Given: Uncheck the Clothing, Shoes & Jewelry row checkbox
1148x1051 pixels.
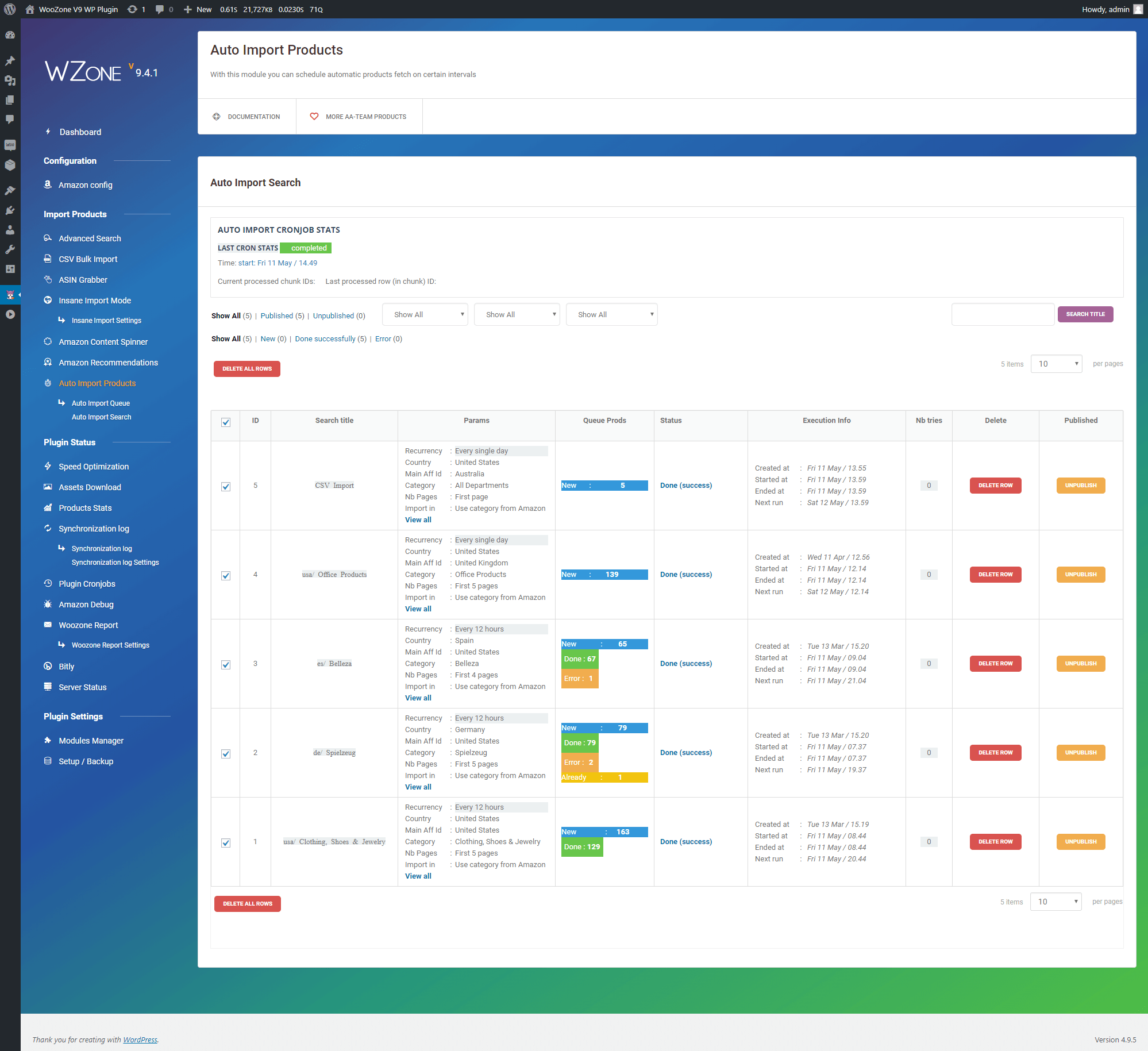Looking at the screenshot, I should 226,843.
